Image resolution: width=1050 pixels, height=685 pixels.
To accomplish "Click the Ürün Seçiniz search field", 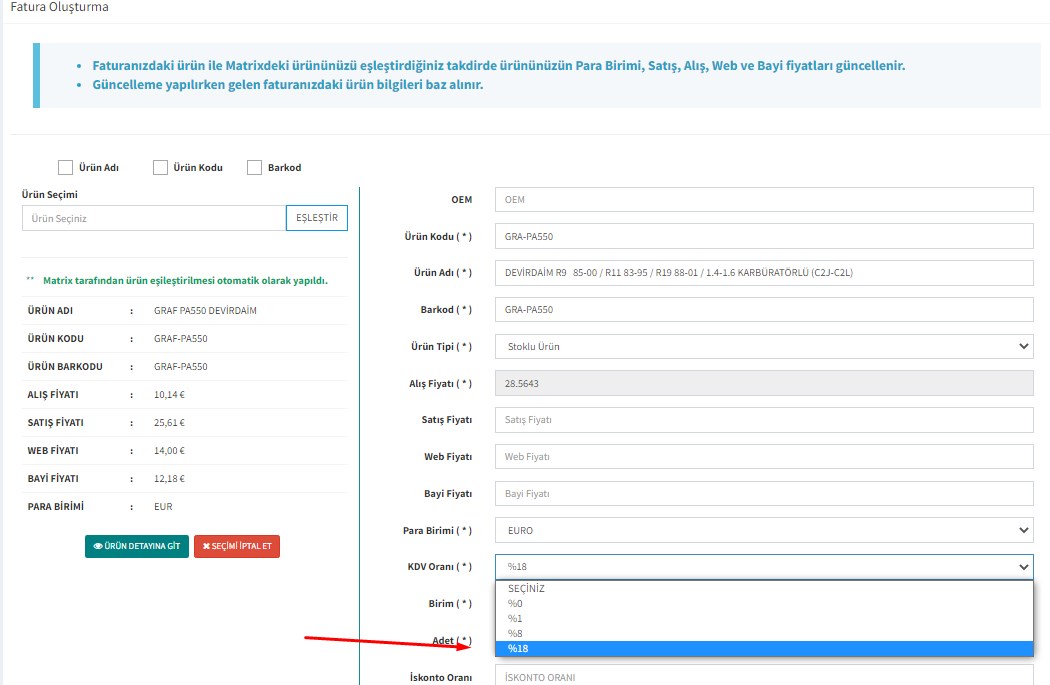I will pos(154,218).
